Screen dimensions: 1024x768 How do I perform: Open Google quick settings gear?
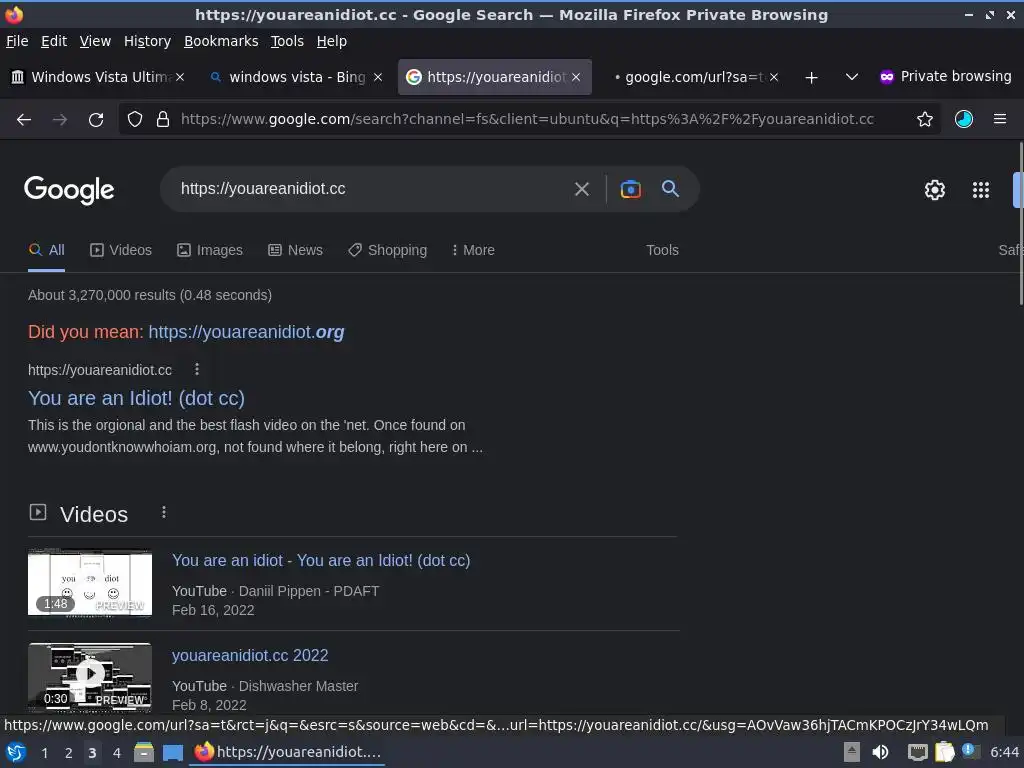pyautogui.click(x=935, y=190)
